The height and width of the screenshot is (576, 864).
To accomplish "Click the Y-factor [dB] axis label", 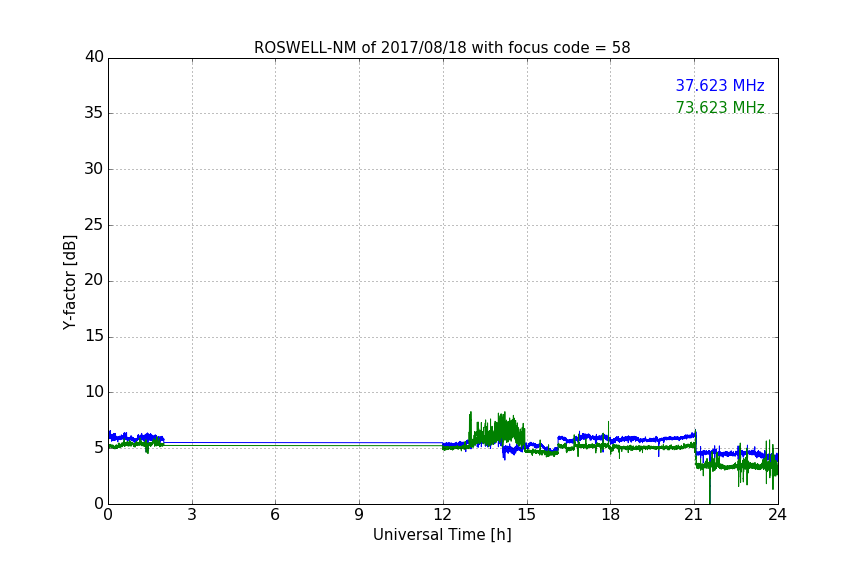I will [x=69, y=282].
